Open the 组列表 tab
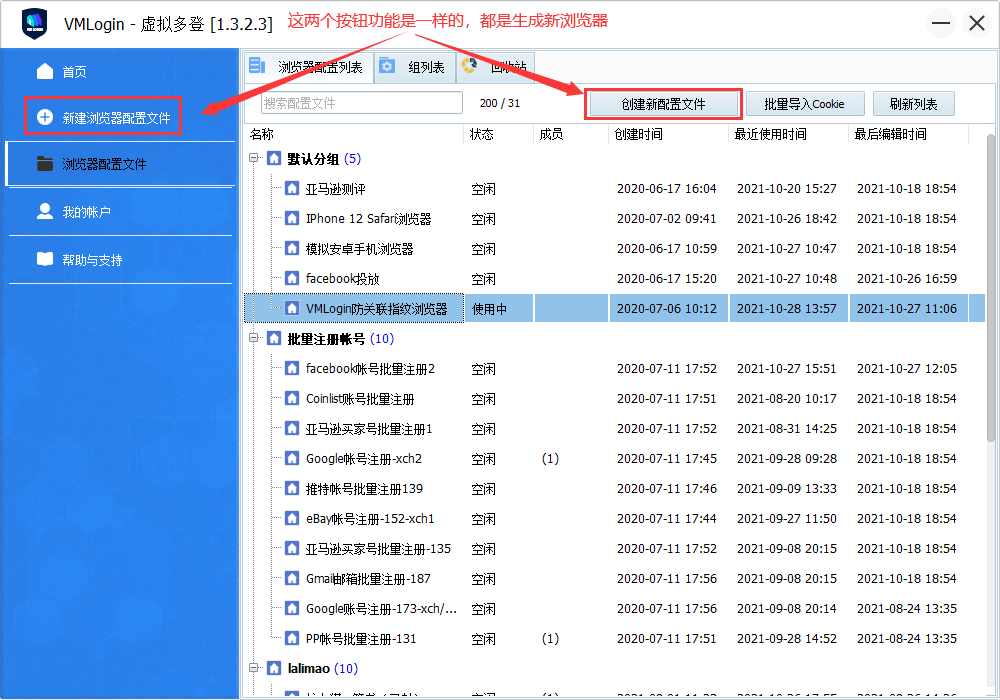 pyautogui.click(x=415, y=67)
